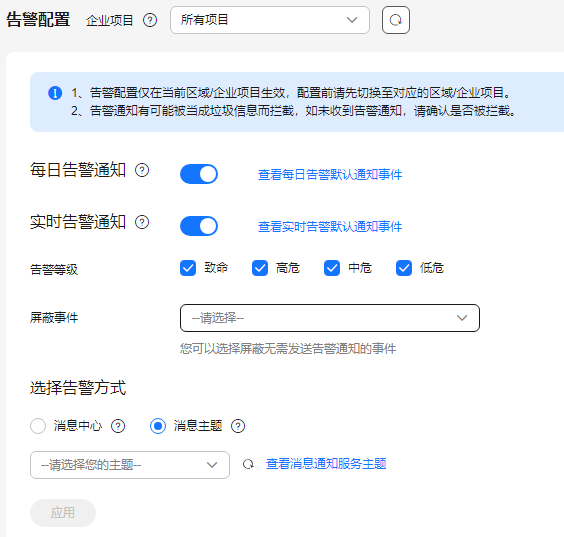Uncheck the 中危 severity checkbox
The width and height of the screenshot is (564, 537).
(332, 268)
